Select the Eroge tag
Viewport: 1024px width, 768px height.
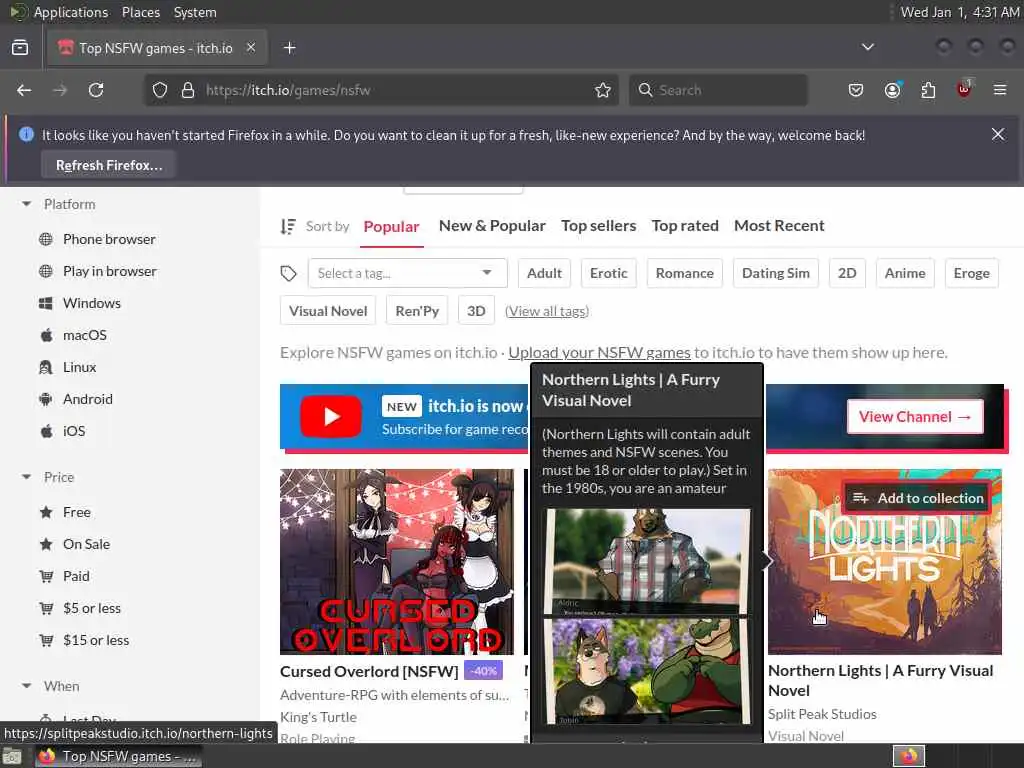tap(971, 273)
